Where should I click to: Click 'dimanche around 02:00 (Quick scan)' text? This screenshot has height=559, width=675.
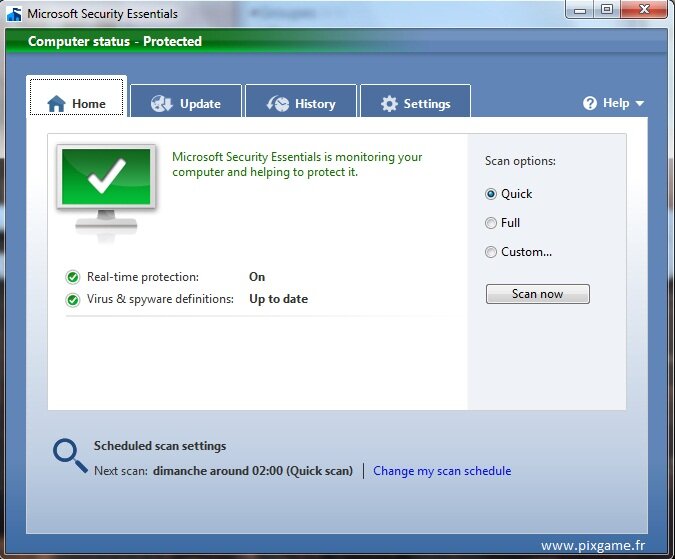coord(253,471)
